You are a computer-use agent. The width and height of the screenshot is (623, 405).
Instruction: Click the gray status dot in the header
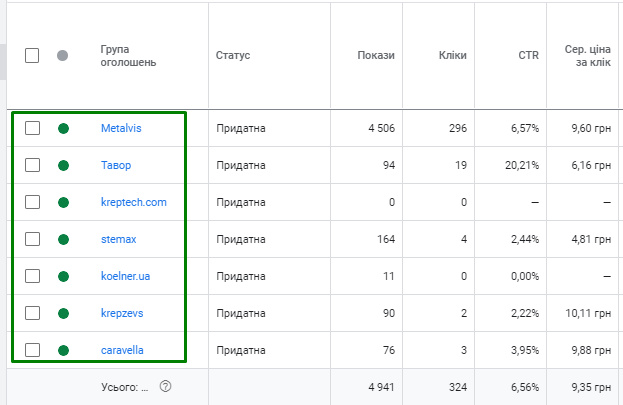(x=62, y=56)
